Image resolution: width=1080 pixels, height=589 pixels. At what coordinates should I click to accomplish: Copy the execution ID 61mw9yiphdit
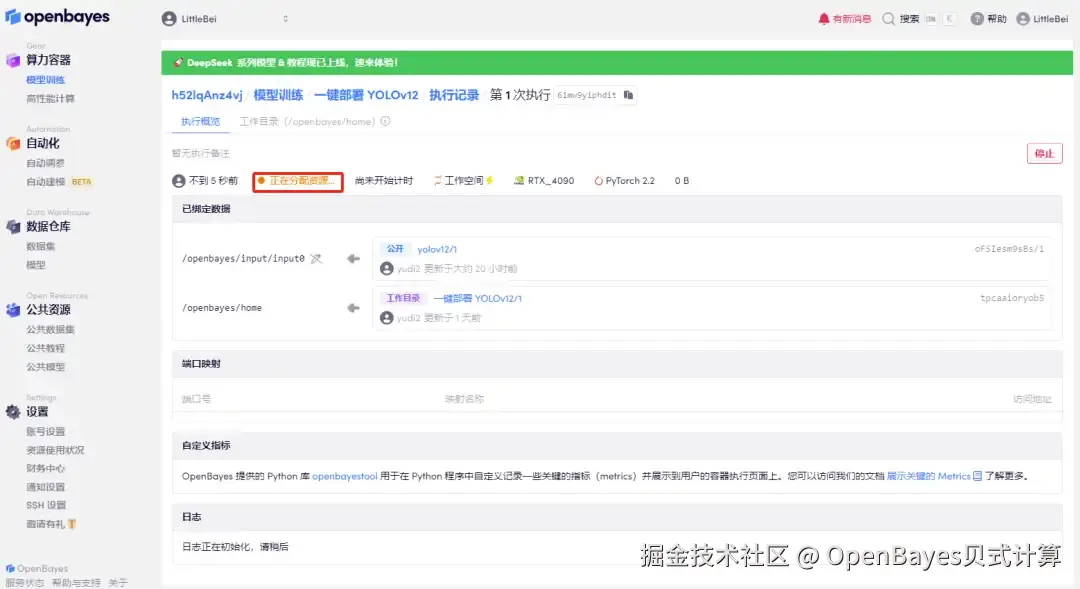628,95
